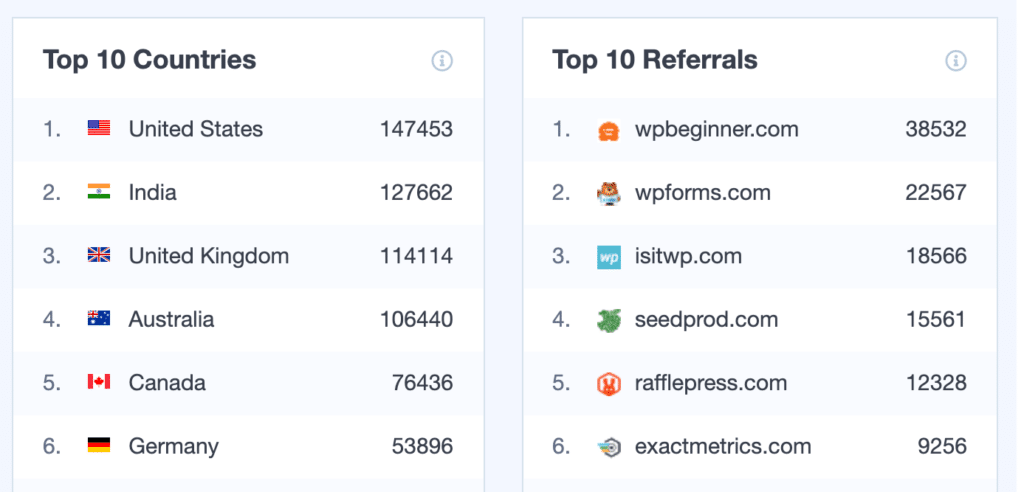Click the Germany flag icon
Viewport: 1024px width, 492px height.
click(x=99, y=446)
